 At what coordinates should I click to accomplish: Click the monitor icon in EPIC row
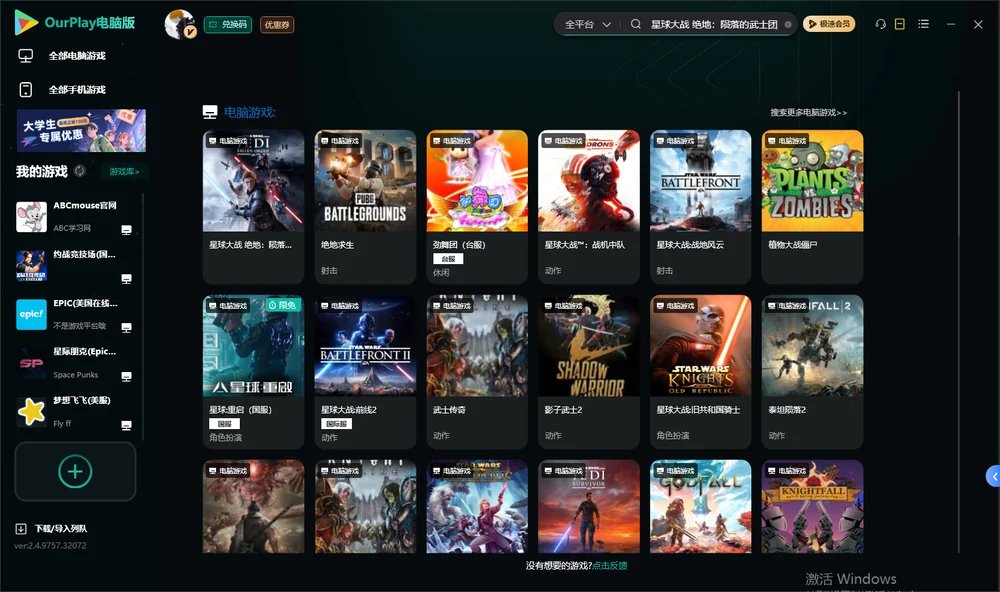[x=126, y=328]
